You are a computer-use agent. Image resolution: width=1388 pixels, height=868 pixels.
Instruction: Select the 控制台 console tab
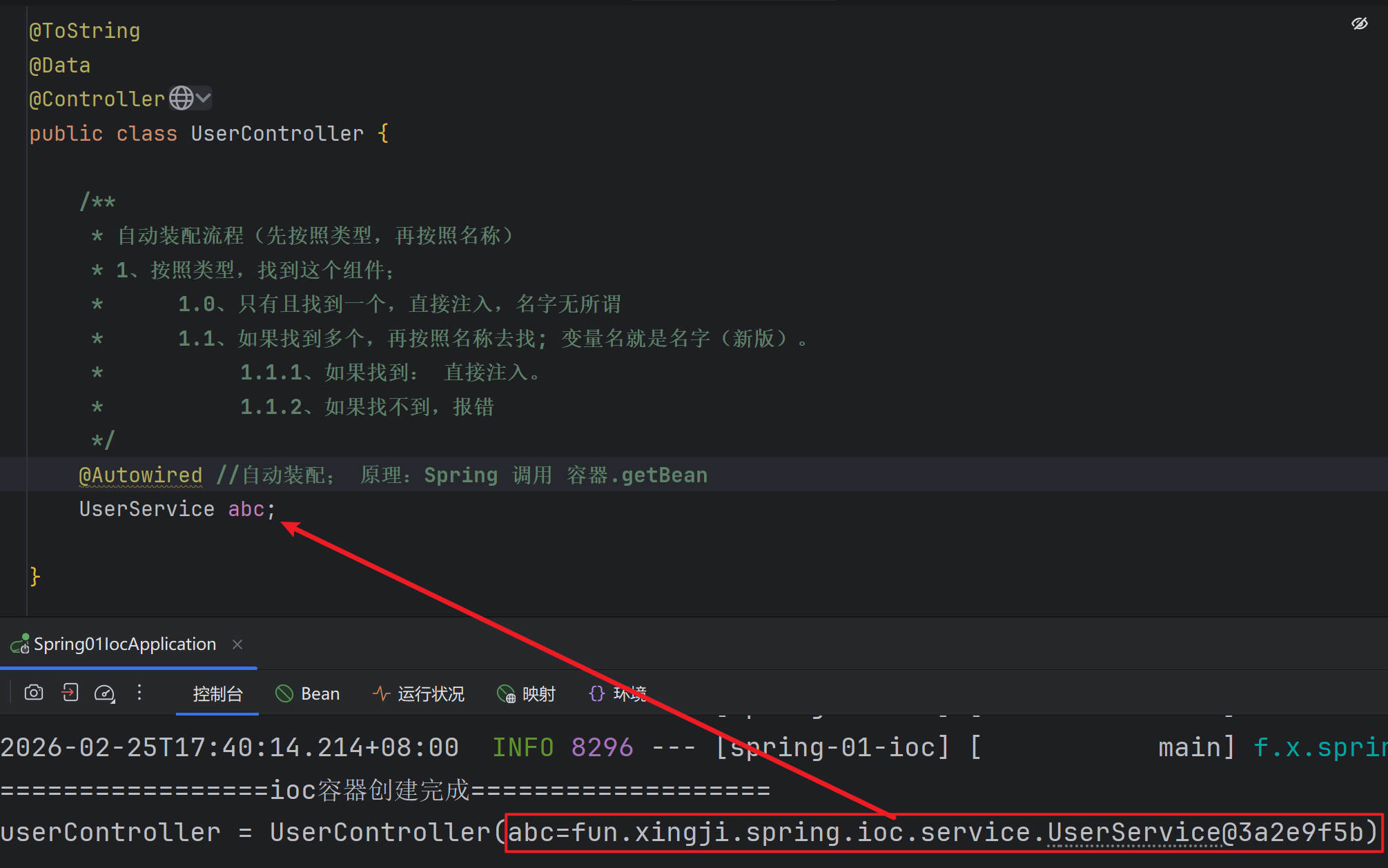coord(217,694)
